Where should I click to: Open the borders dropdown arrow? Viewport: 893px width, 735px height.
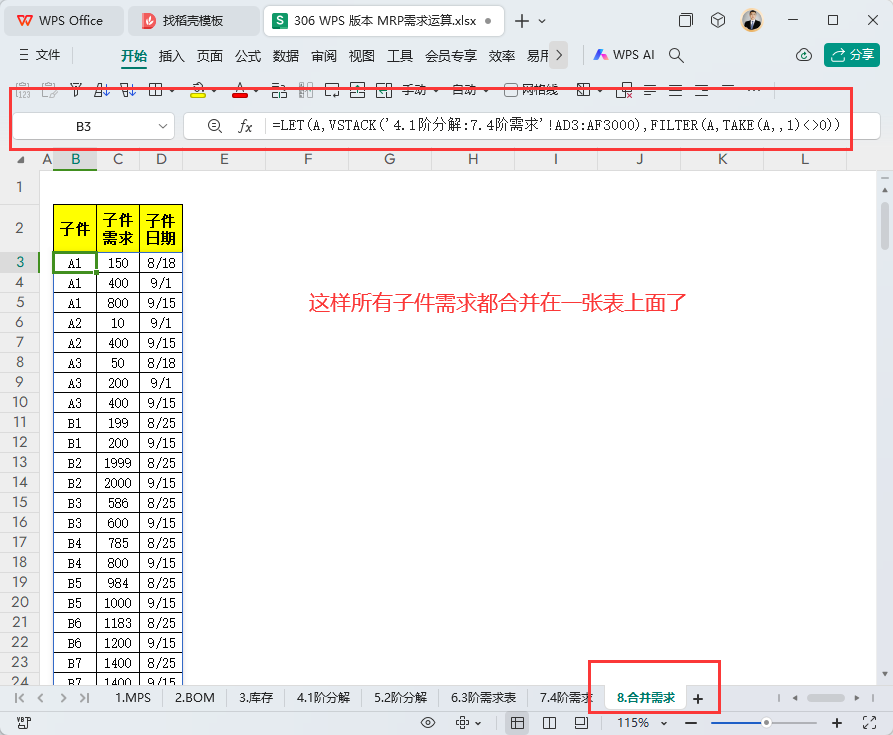171,90
